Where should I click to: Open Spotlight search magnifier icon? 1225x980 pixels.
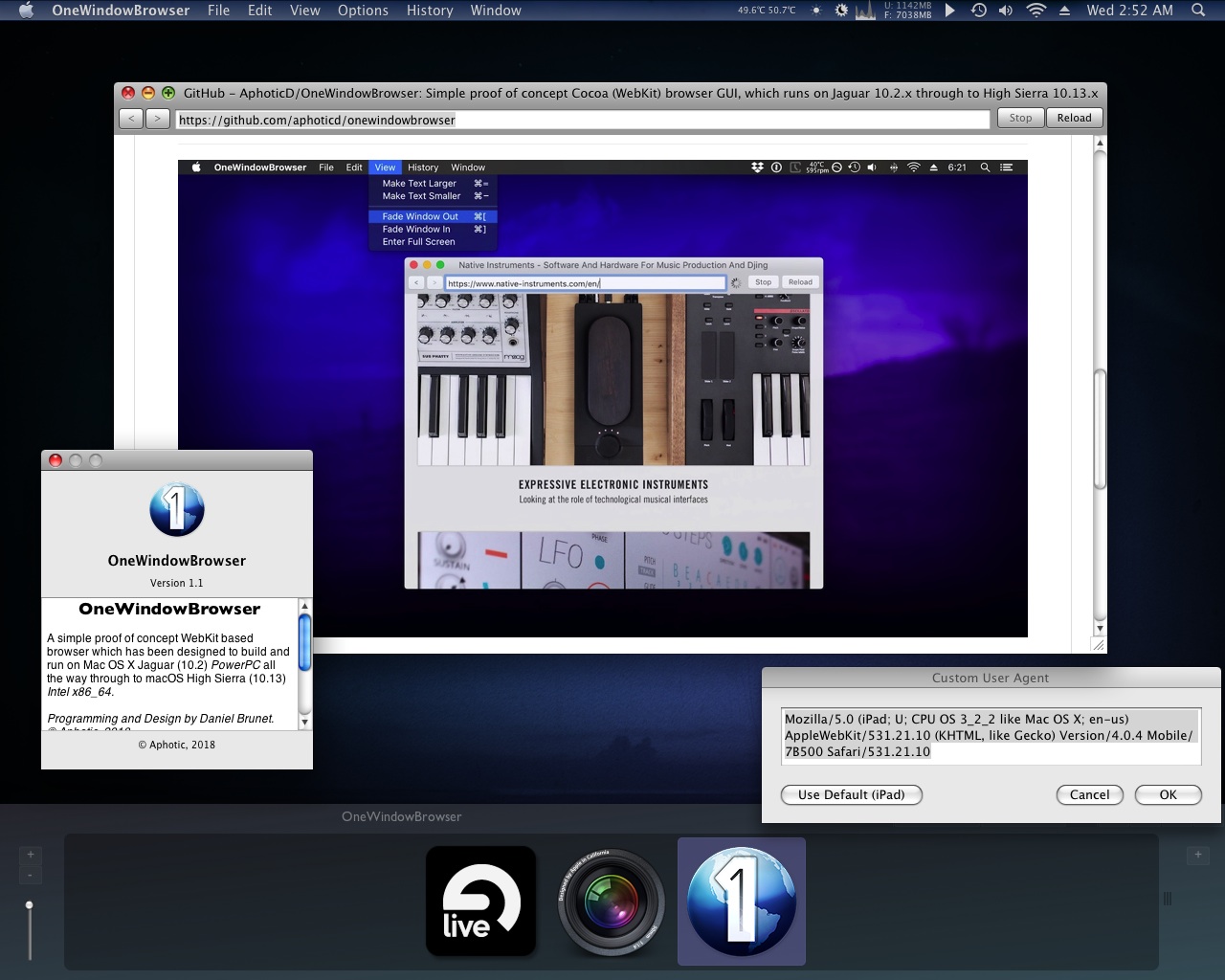point(1197,11)
